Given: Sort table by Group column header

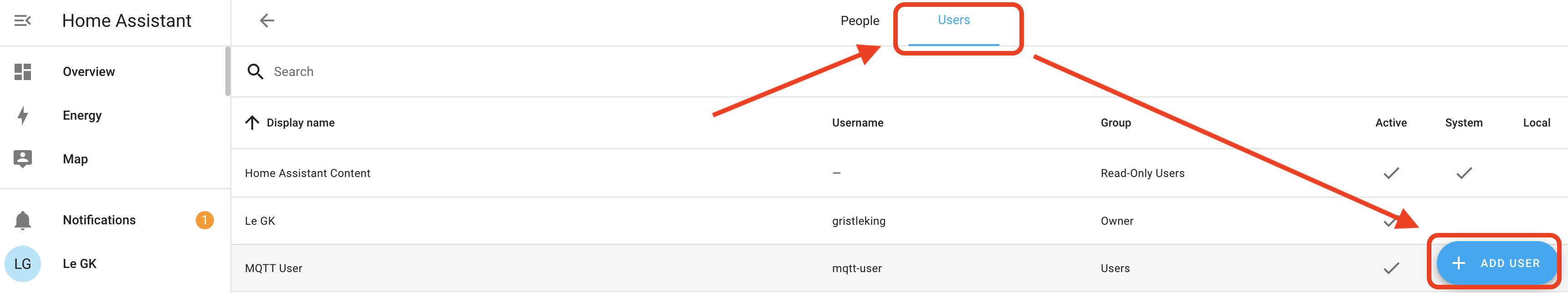Looking at the screenshot, I should (1115, 123).
